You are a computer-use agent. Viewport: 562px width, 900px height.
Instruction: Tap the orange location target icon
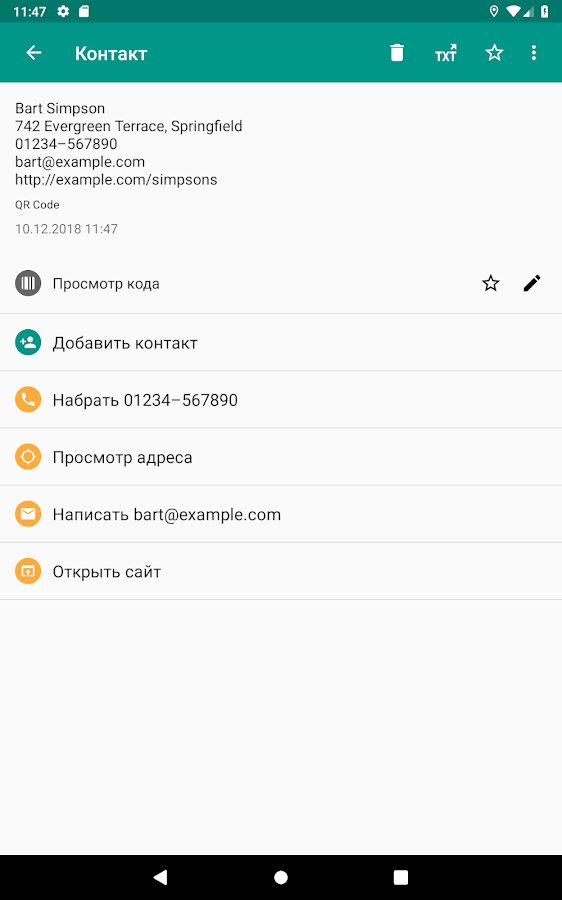(28, 457)
